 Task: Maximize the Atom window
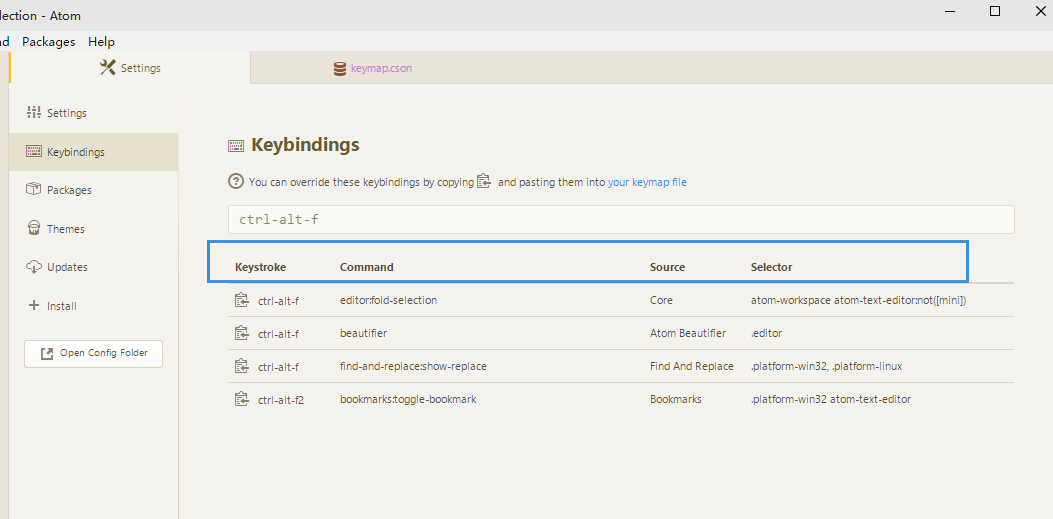(x=995, y=11)
